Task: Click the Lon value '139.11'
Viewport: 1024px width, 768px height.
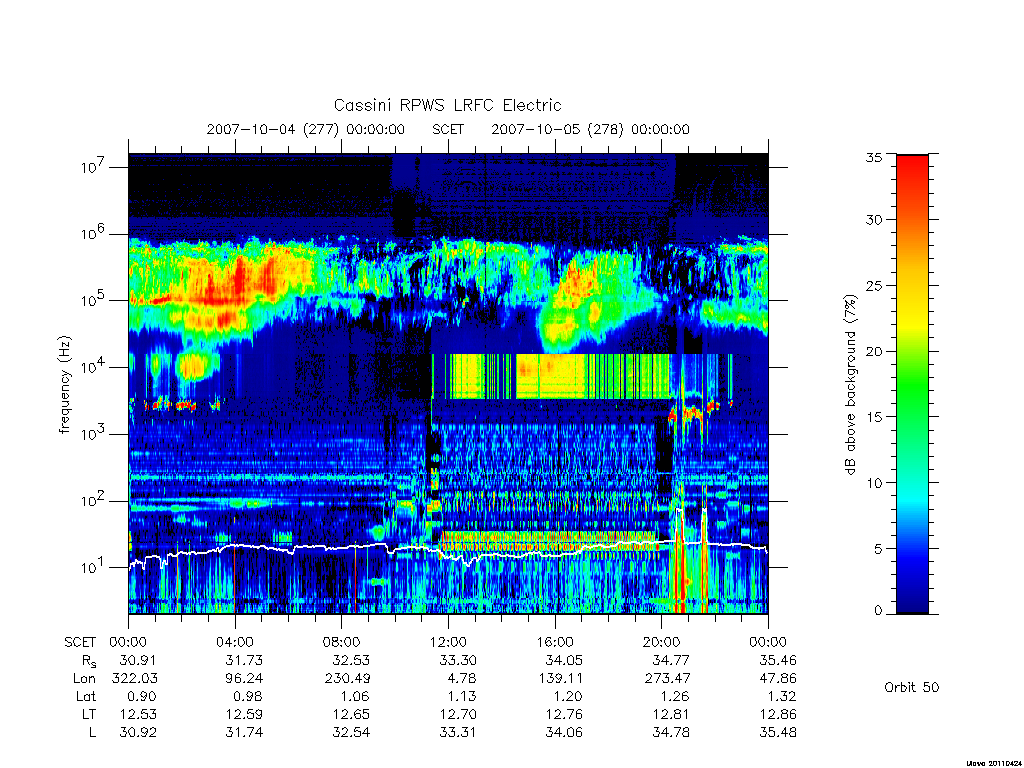Action: (x=560, y=679)
